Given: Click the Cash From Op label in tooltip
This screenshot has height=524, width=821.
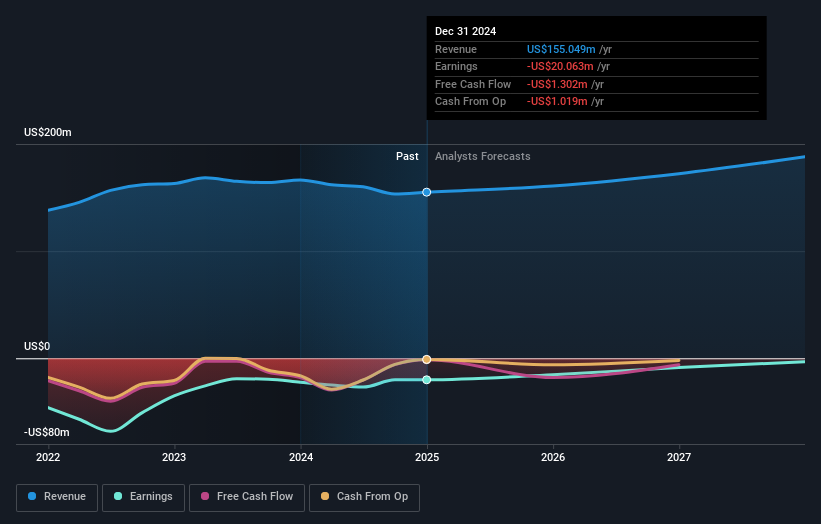Looking at the screenshot, I should click(x=470, y=102).
